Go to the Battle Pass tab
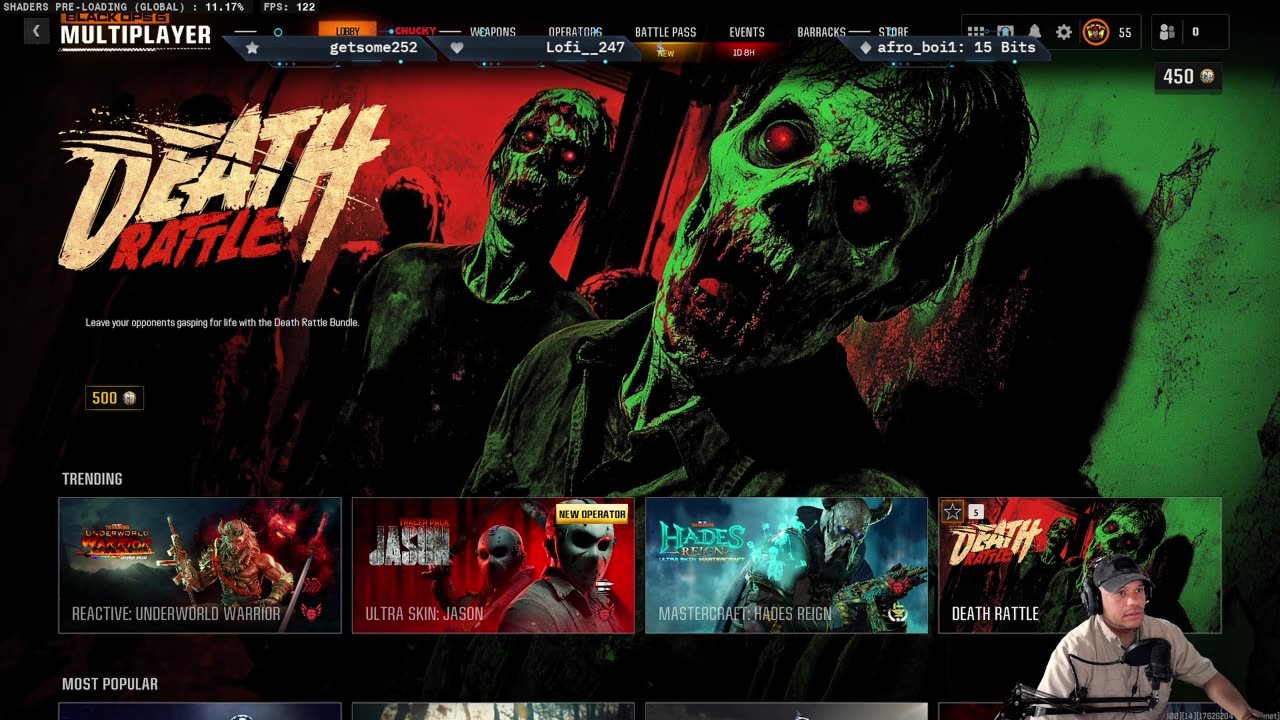 tap(665, 32)
